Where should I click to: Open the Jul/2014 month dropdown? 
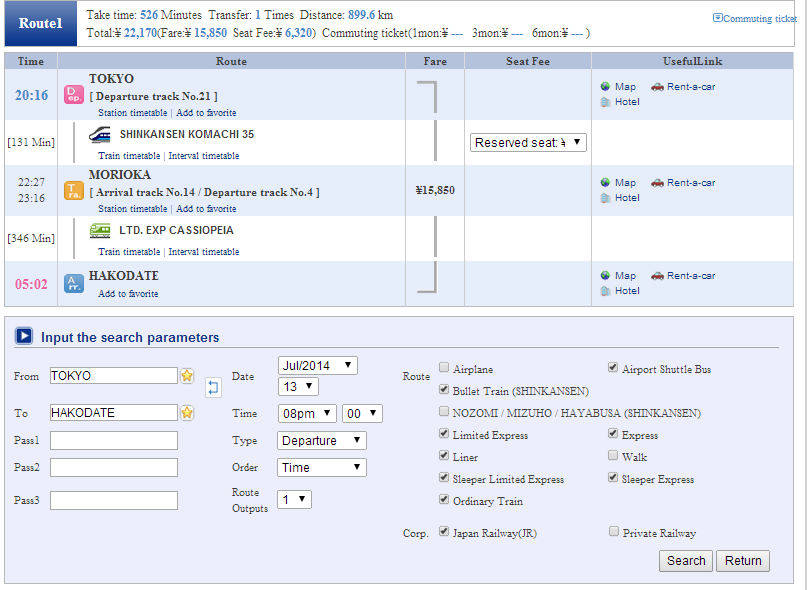click(x=317, y=366)
